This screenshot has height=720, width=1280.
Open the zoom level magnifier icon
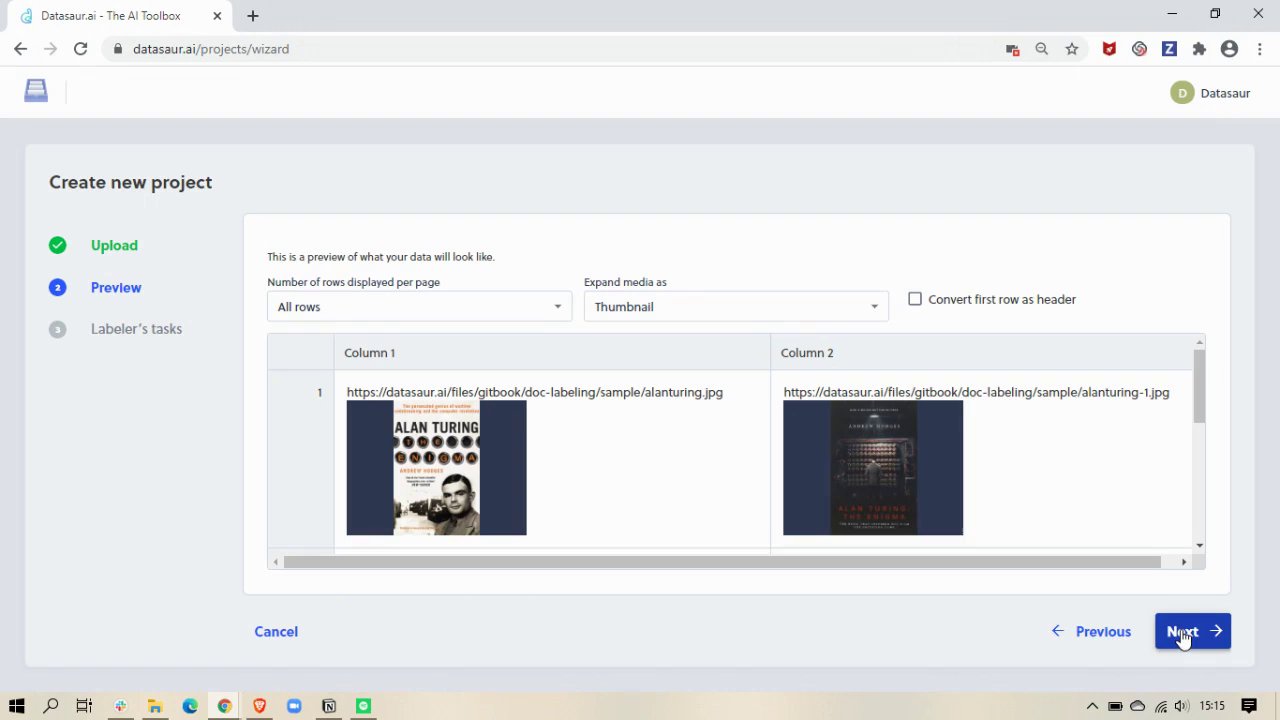tap(1041, 49)
